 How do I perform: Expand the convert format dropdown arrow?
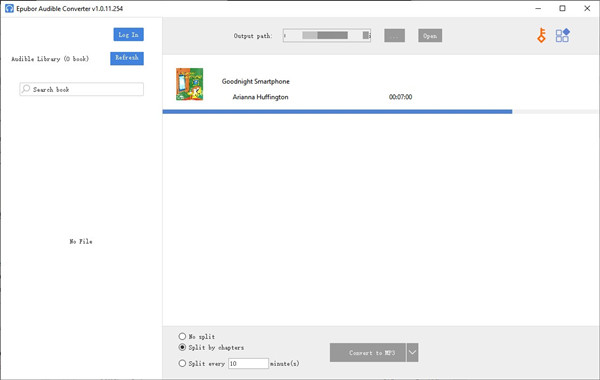(x=412, y=352)
